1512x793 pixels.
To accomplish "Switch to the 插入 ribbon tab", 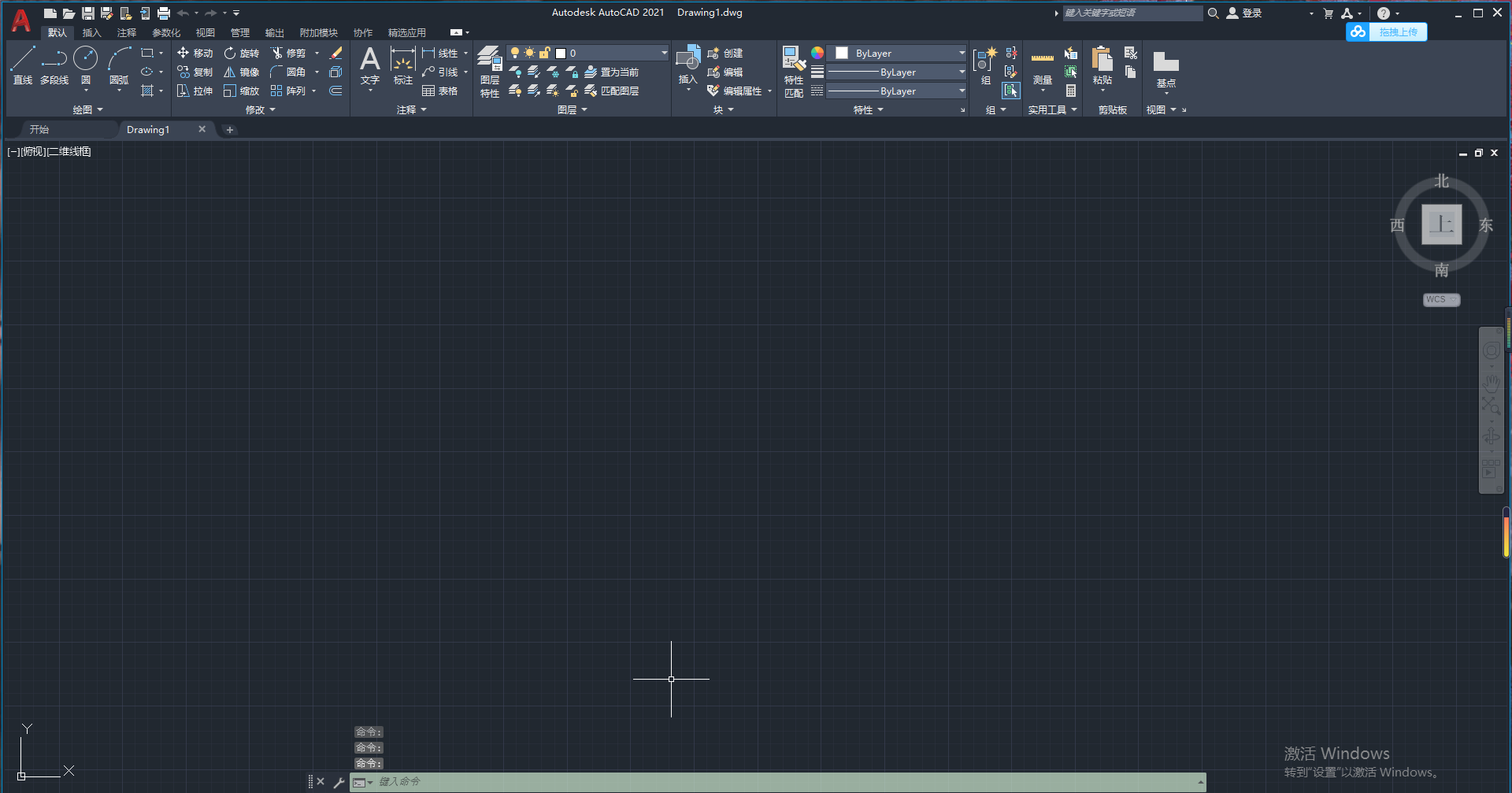I will point(92,32).
